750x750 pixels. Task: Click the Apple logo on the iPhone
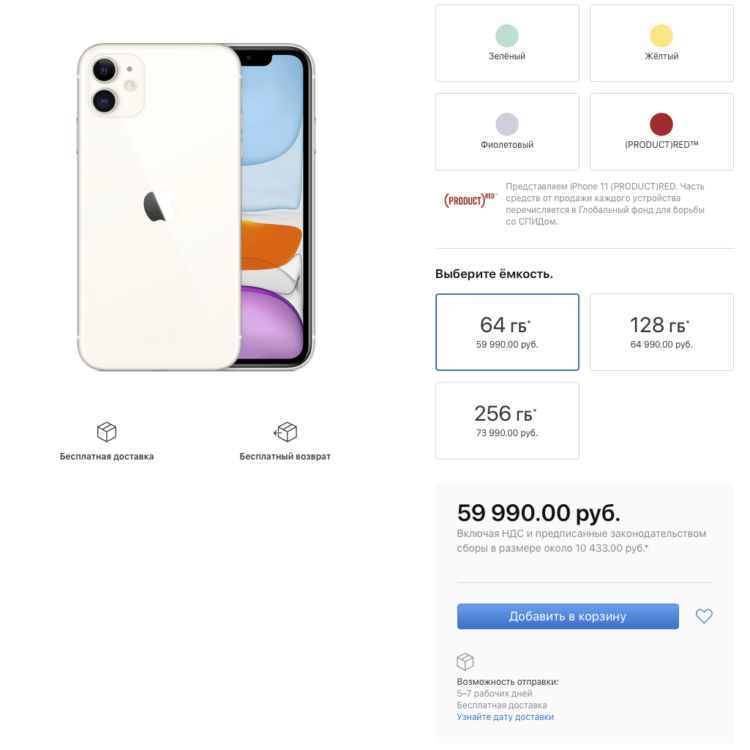tap(159, 203)
